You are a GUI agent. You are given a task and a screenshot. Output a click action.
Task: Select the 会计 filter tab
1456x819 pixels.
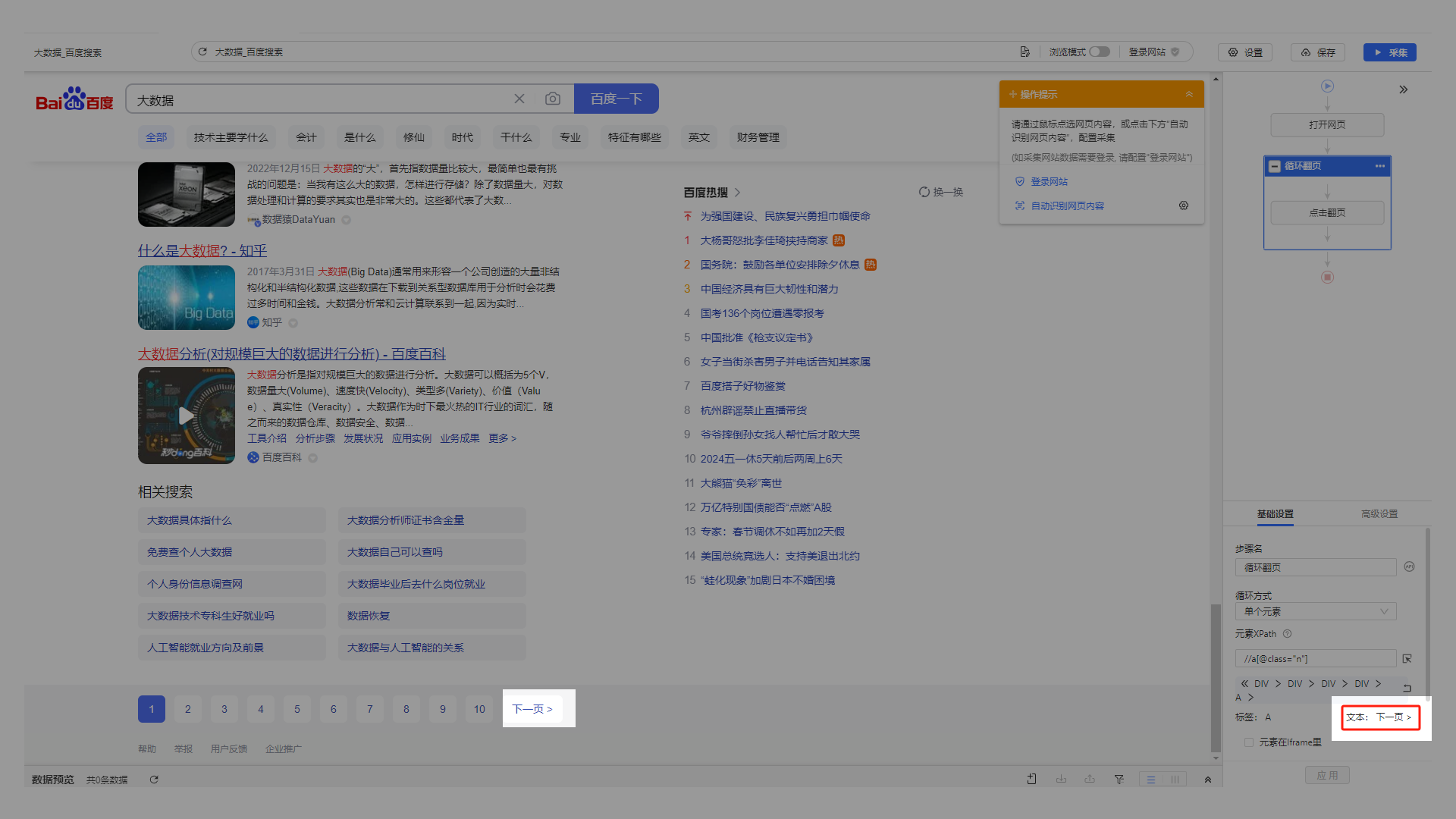pyautogui.click(x=306, y=137)
